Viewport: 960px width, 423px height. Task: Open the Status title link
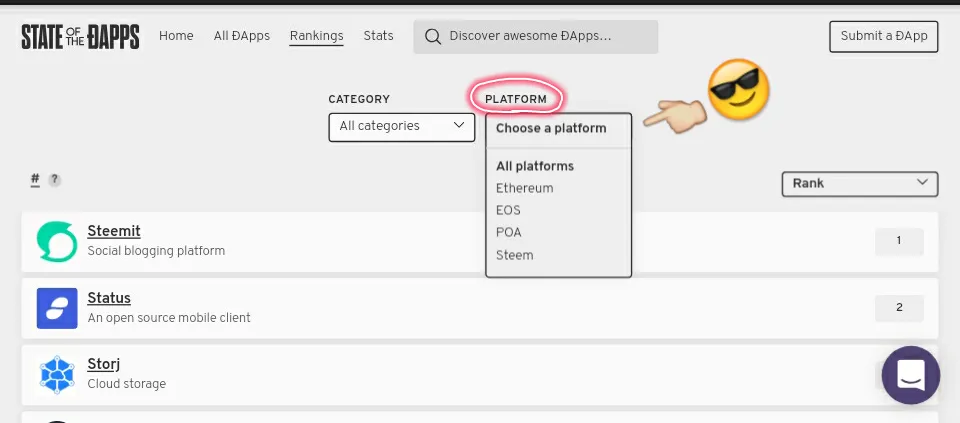point(109,298)
